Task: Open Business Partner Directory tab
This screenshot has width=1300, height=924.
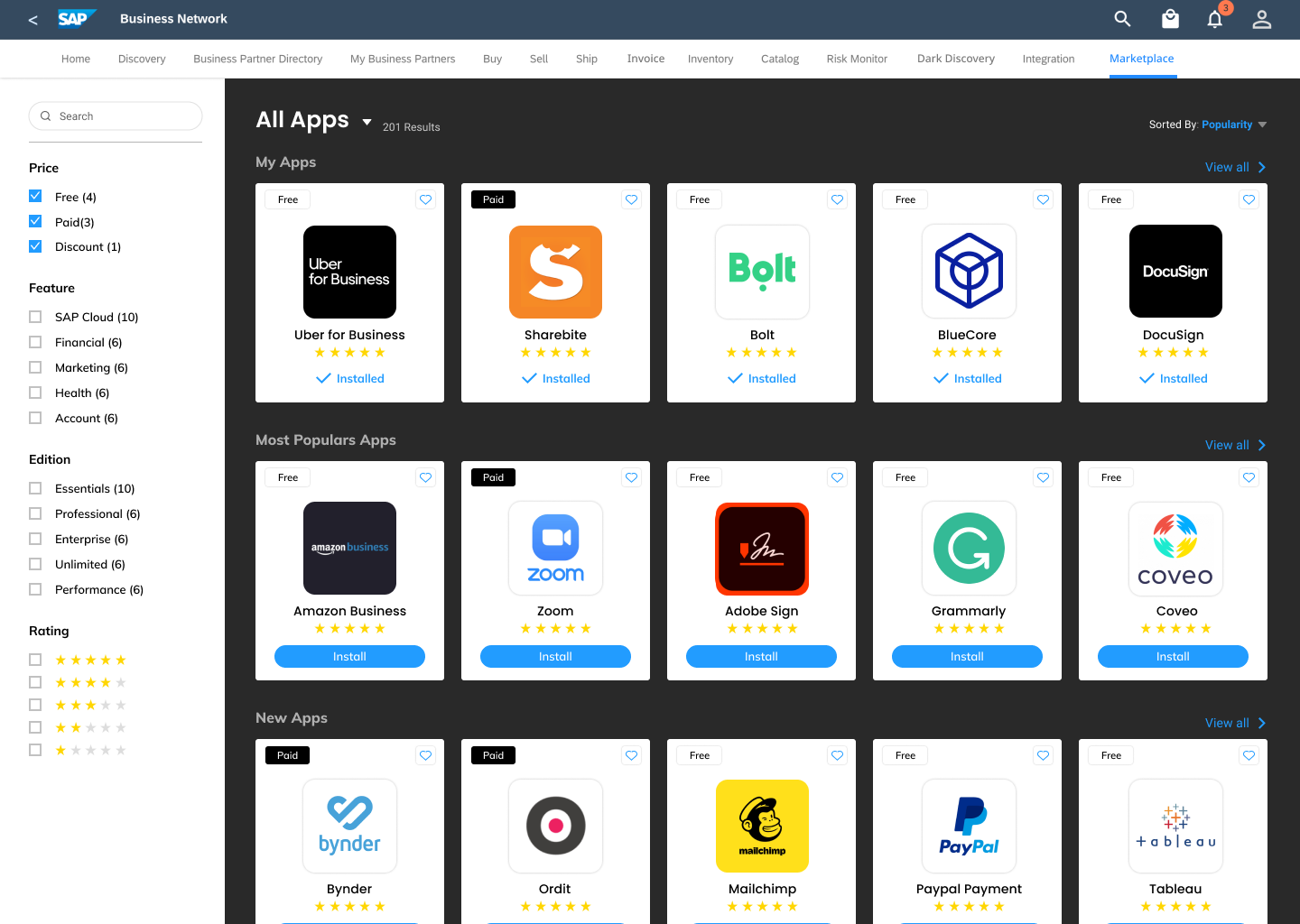Action: tap(257, 59)
